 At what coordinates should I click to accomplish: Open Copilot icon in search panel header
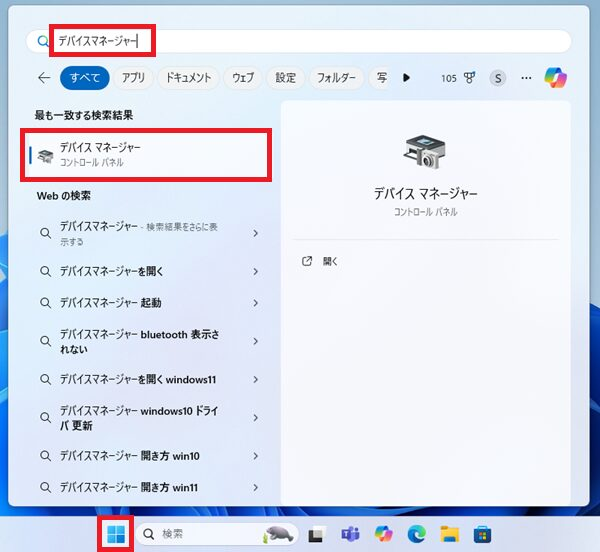coord(556,78)
